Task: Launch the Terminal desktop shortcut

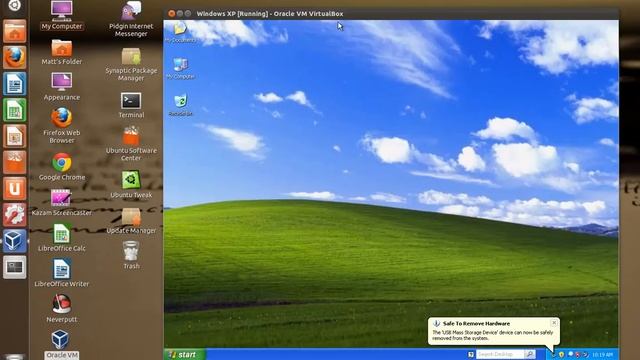Action: coord(131,105)
